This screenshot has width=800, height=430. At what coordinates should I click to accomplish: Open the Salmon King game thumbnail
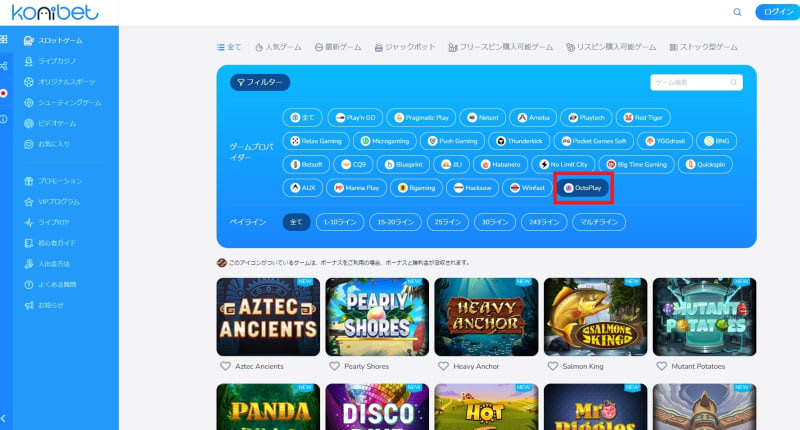[595, 317]
